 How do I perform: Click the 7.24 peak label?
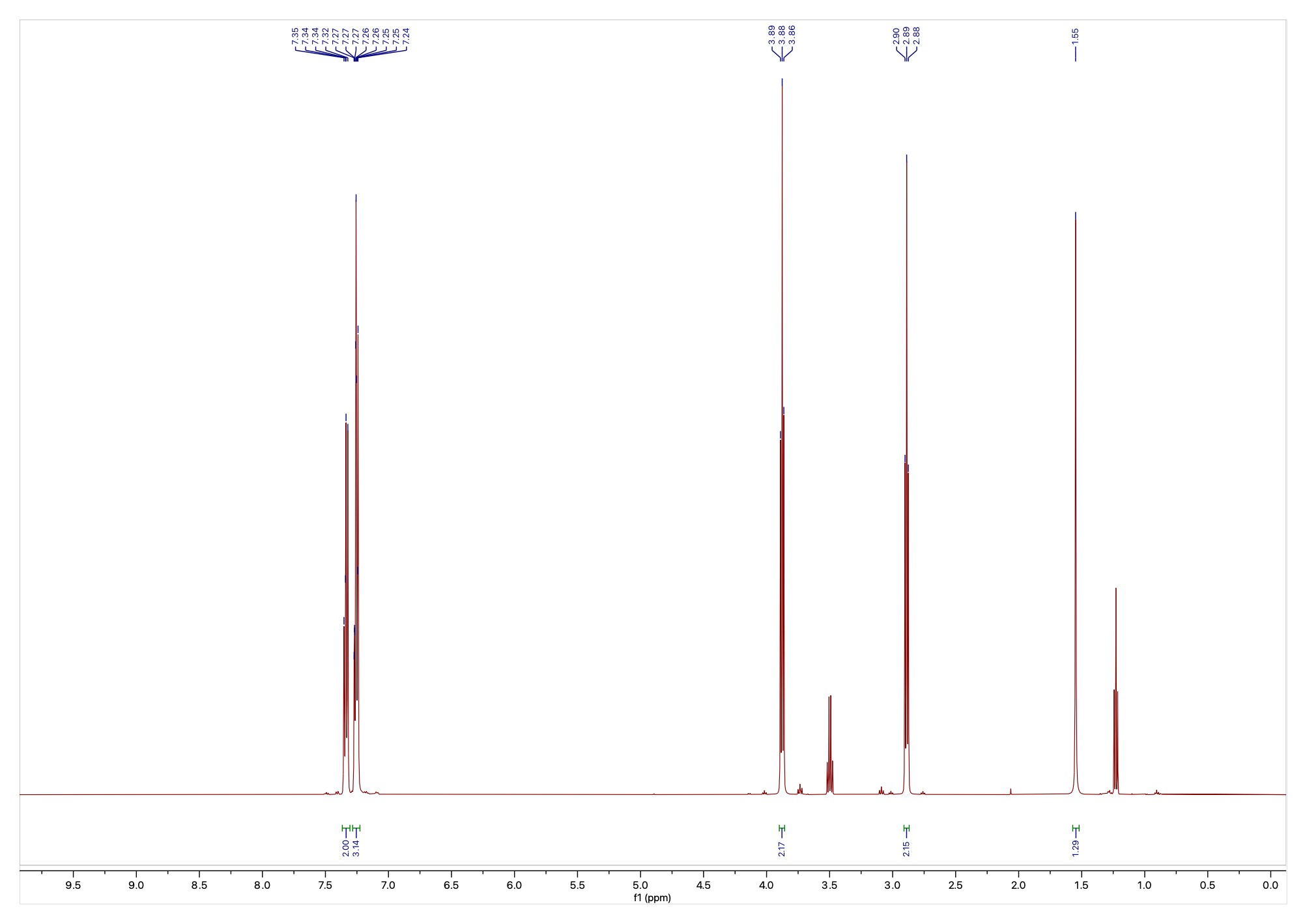coord(406,36)
